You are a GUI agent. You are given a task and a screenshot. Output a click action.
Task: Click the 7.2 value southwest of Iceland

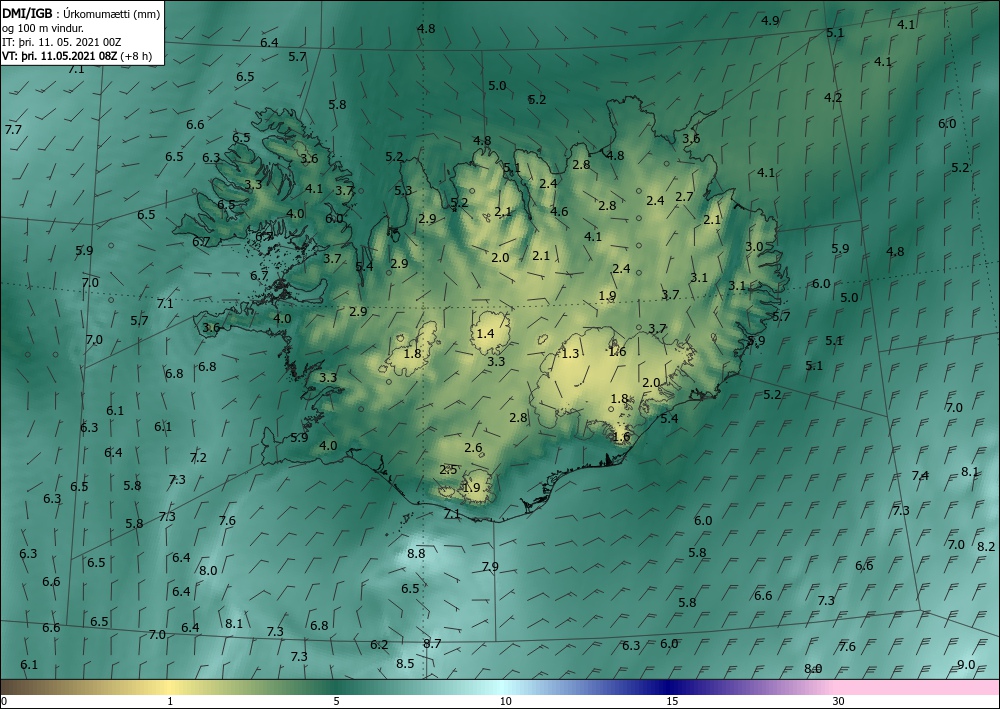[x=198, y=457]
